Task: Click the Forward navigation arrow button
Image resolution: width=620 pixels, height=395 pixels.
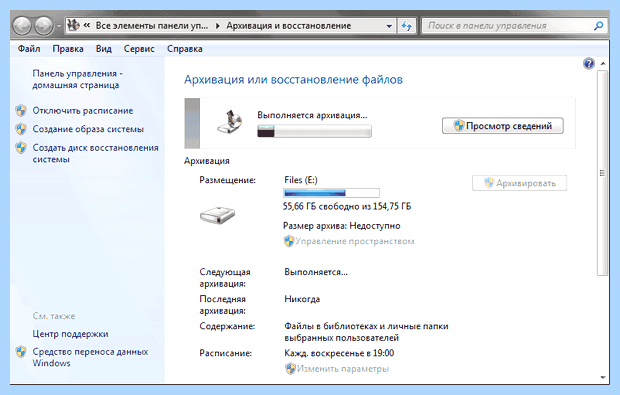Action: coord(43,26)
